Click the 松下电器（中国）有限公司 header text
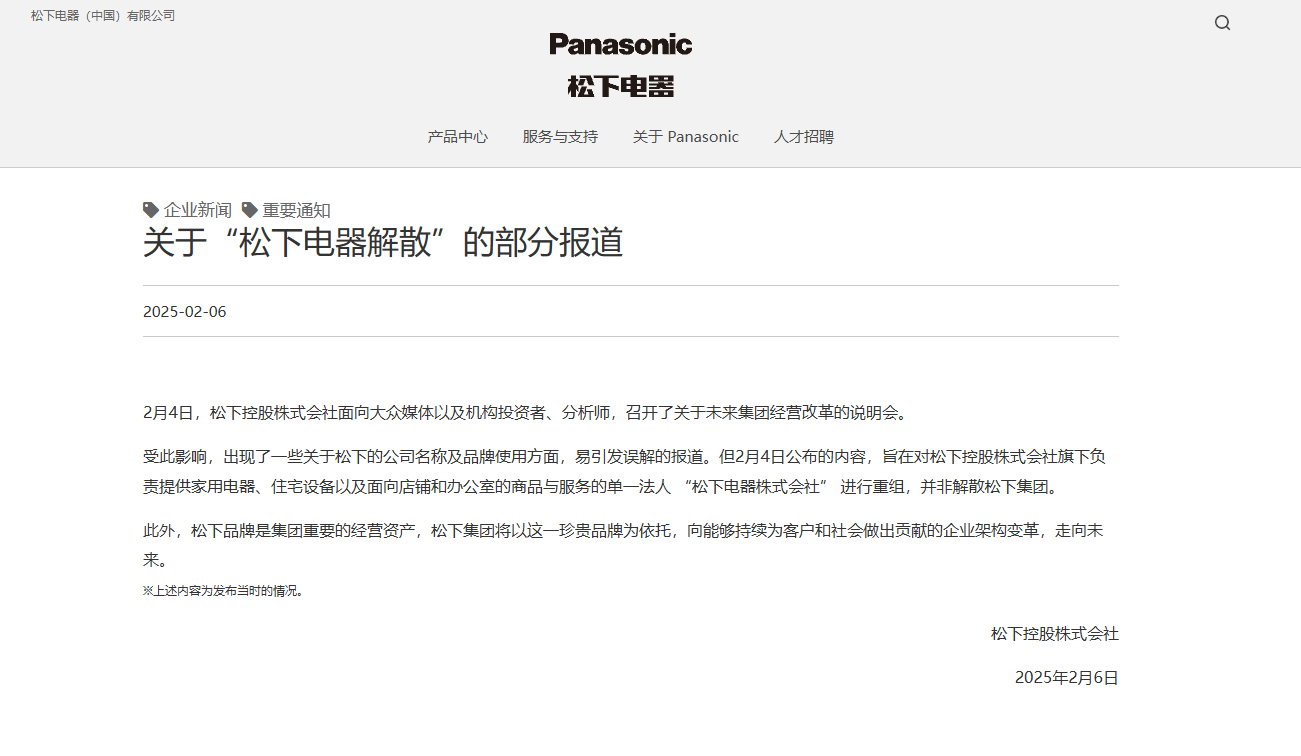 (103, 16)
